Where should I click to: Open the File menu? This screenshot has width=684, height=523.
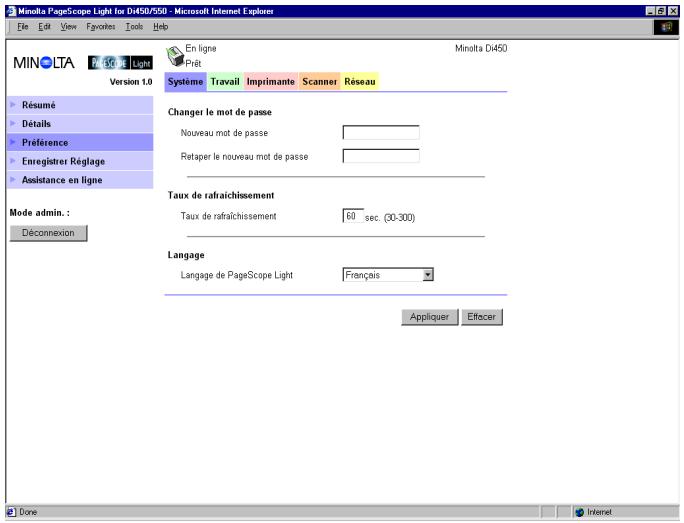(23, 27)
